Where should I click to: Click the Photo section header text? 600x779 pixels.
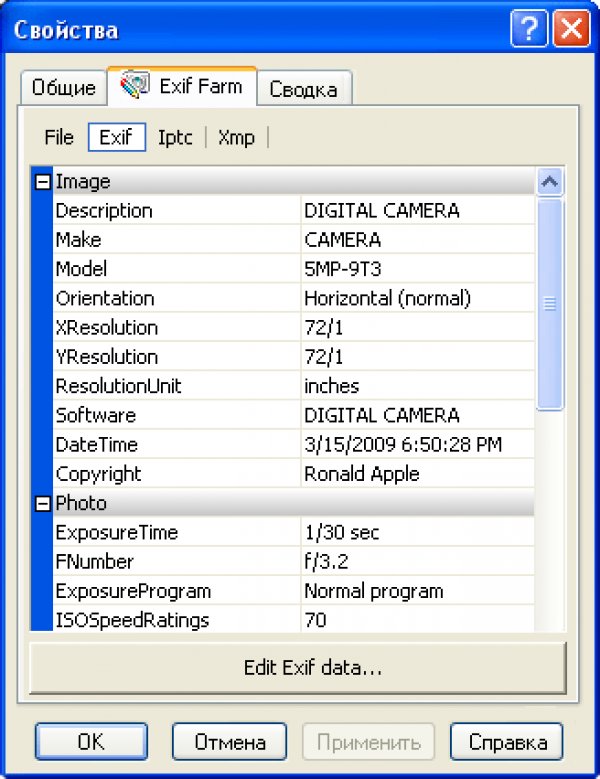[81, 503]
